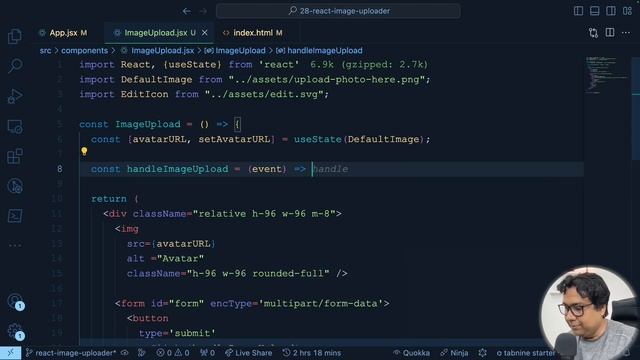Click the editor vertical scrollbar
Image resolution: width=640 pixels, height=360 pixels.
[x=636, y=108]
